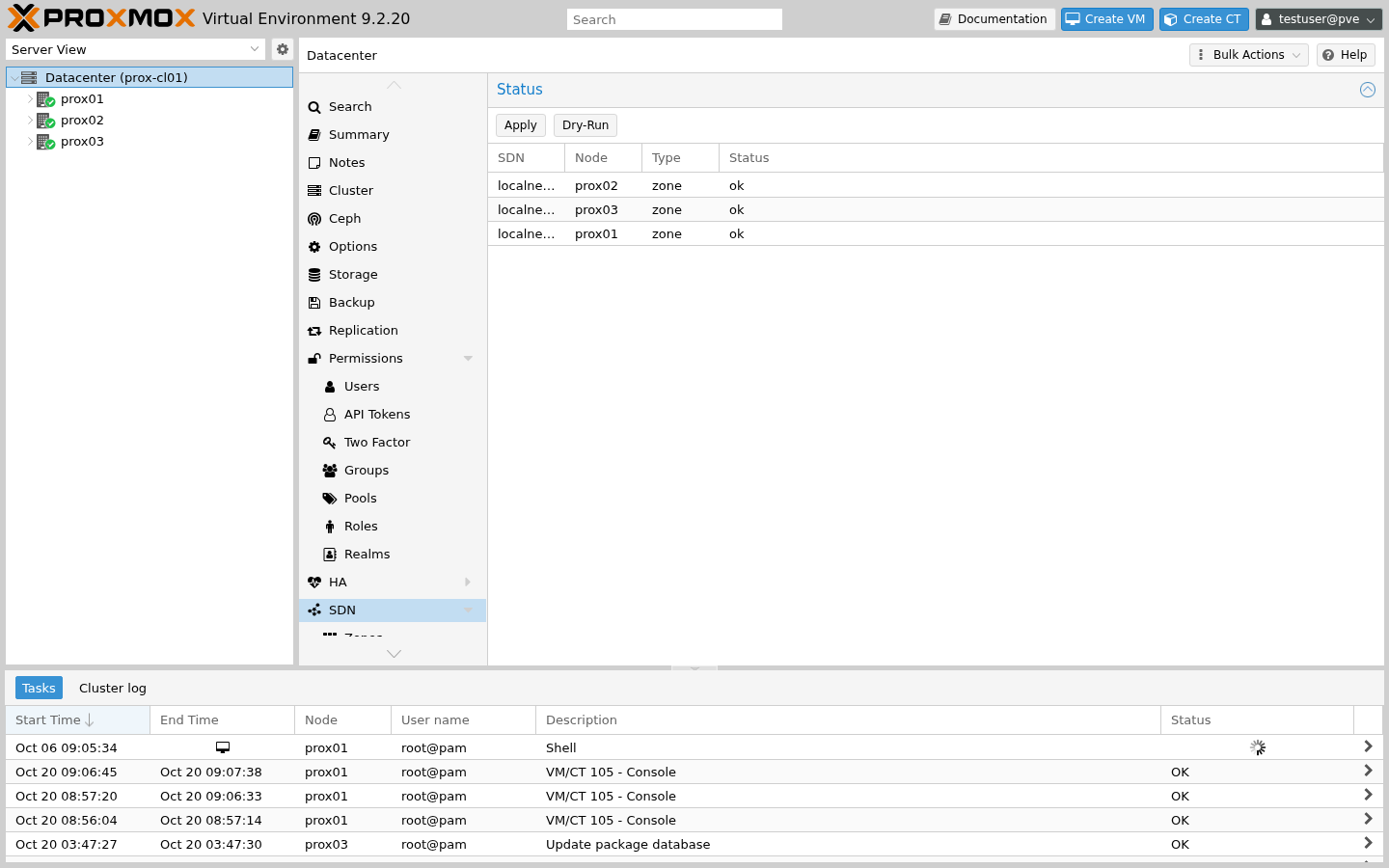
Task: Click the Storage database icon
Action: [314, 275]
